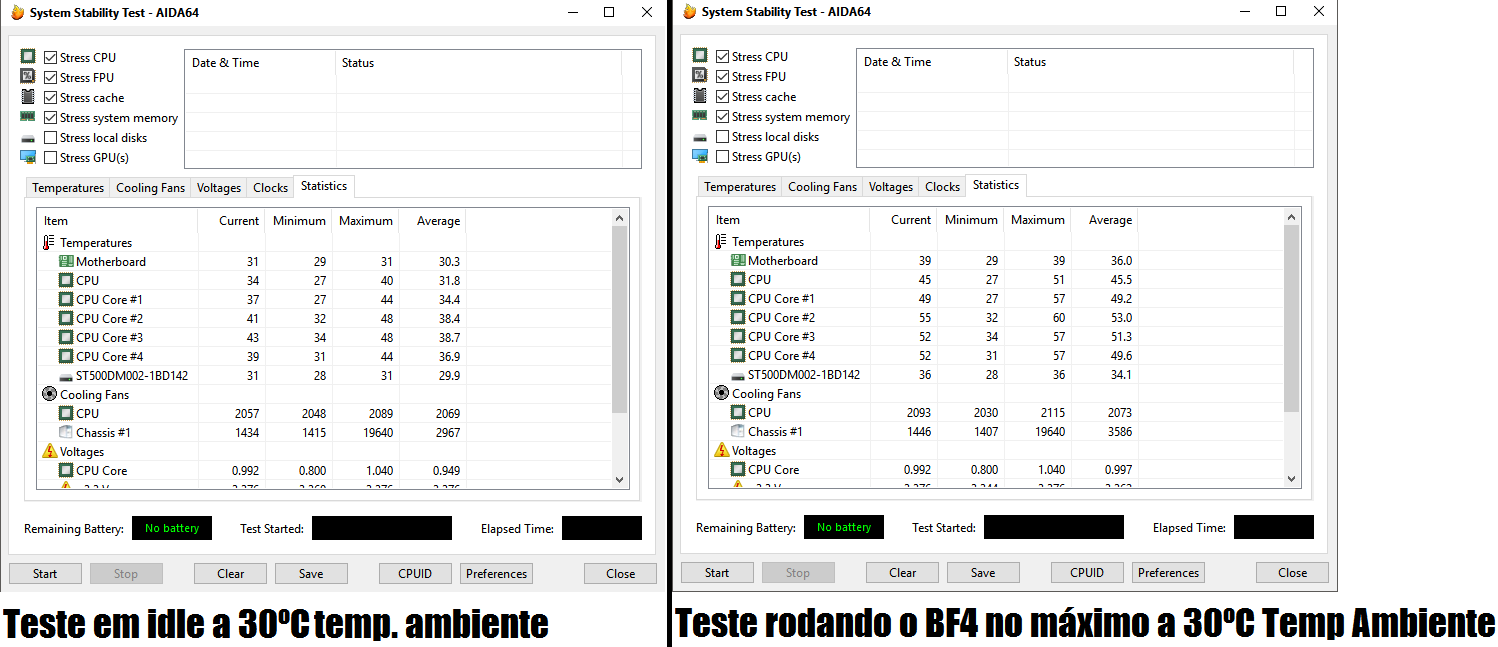The width and height of the screenshot is (1498, 647).
Task: Click the Motherboard item icon in right window list
Action: coord(738,260)
